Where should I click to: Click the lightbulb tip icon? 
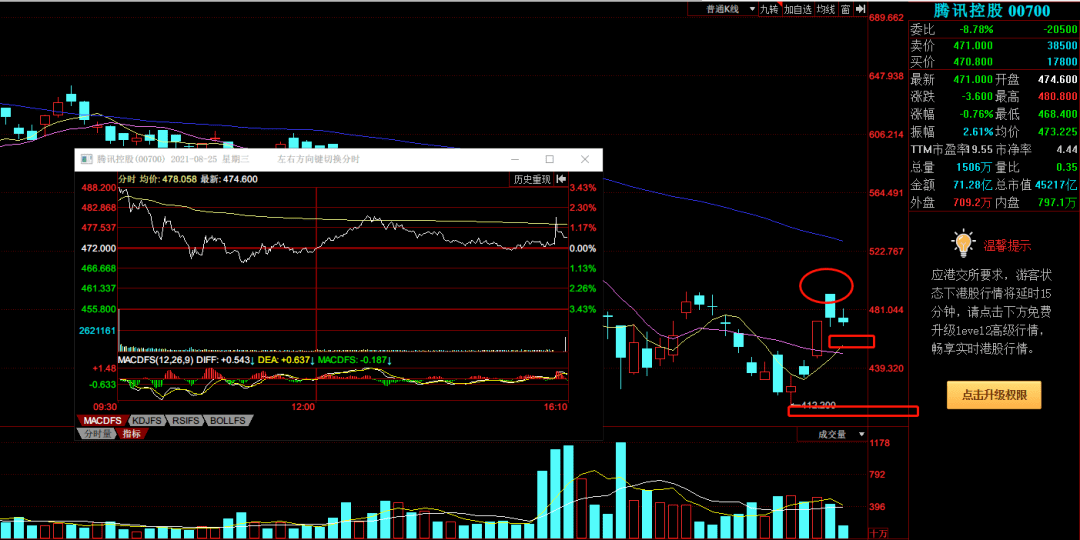tap(963, 243)
